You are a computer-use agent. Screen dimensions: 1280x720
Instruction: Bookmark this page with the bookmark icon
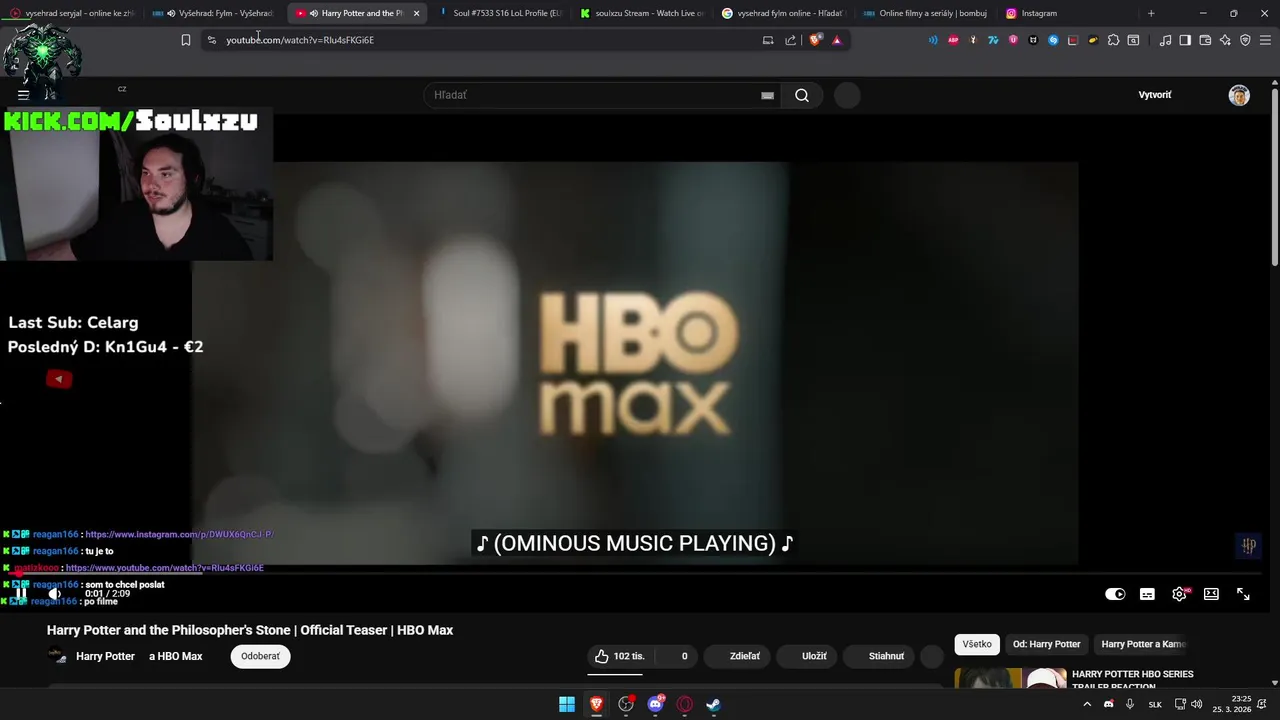[185, 40]
